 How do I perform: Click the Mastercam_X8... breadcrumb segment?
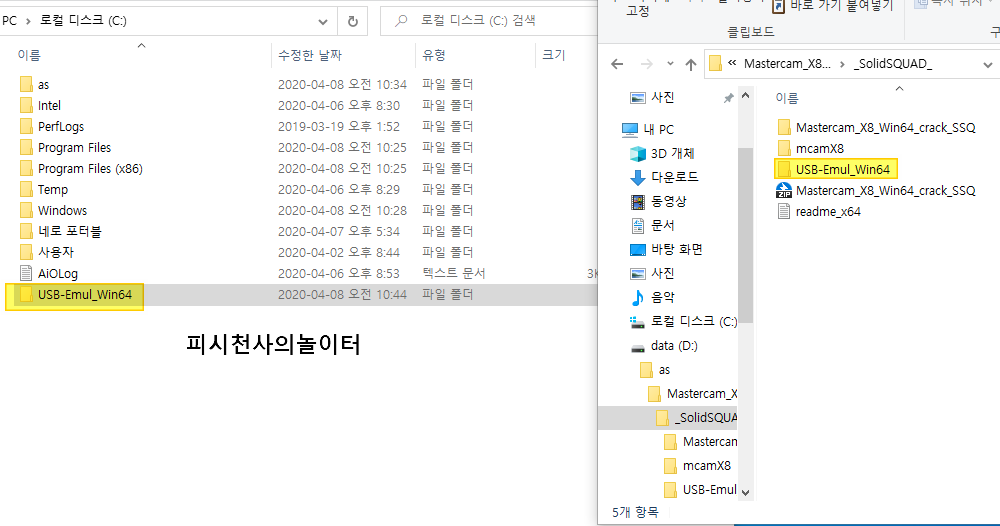788,64
